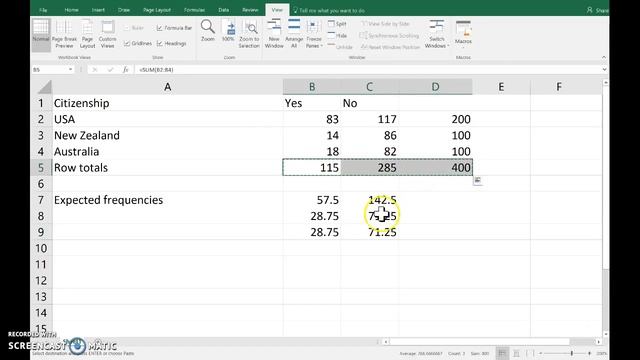Click the zoom slider handle
640x360 pixels.
click(571, 353)
